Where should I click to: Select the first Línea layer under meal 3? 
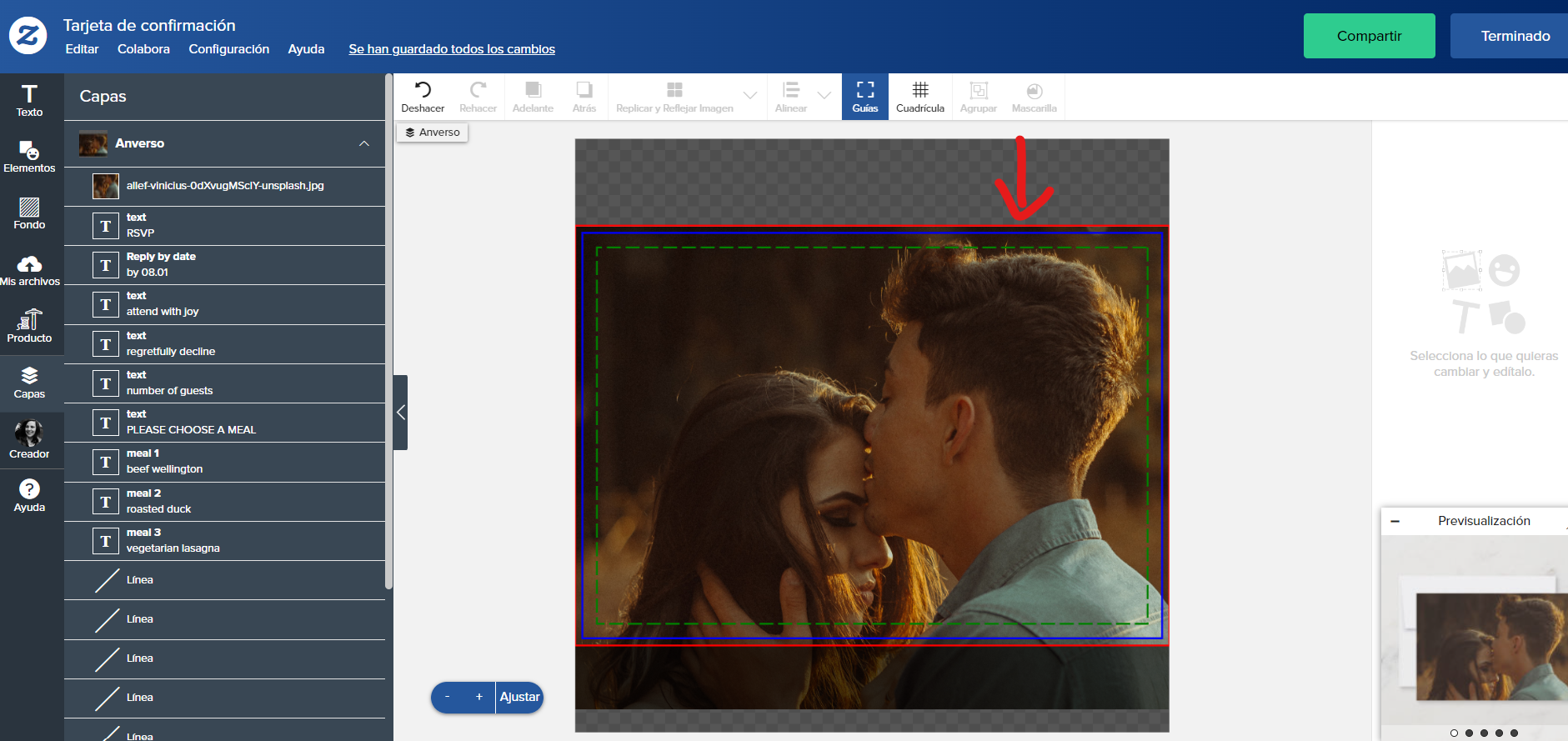(x=224, y=580)
